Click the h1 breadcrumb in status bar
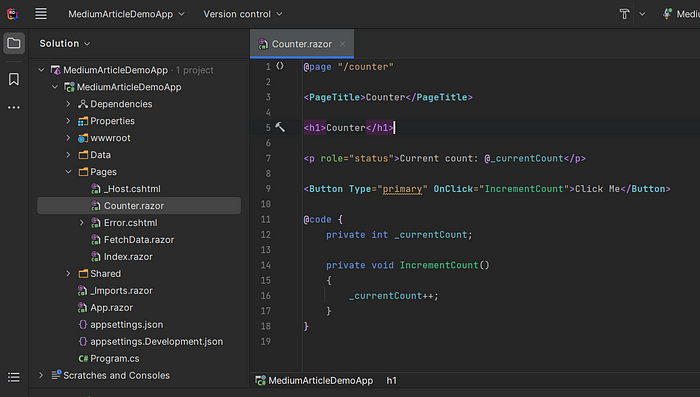Image resolution: width=700 pixels, height=397 pixels. 392,381
